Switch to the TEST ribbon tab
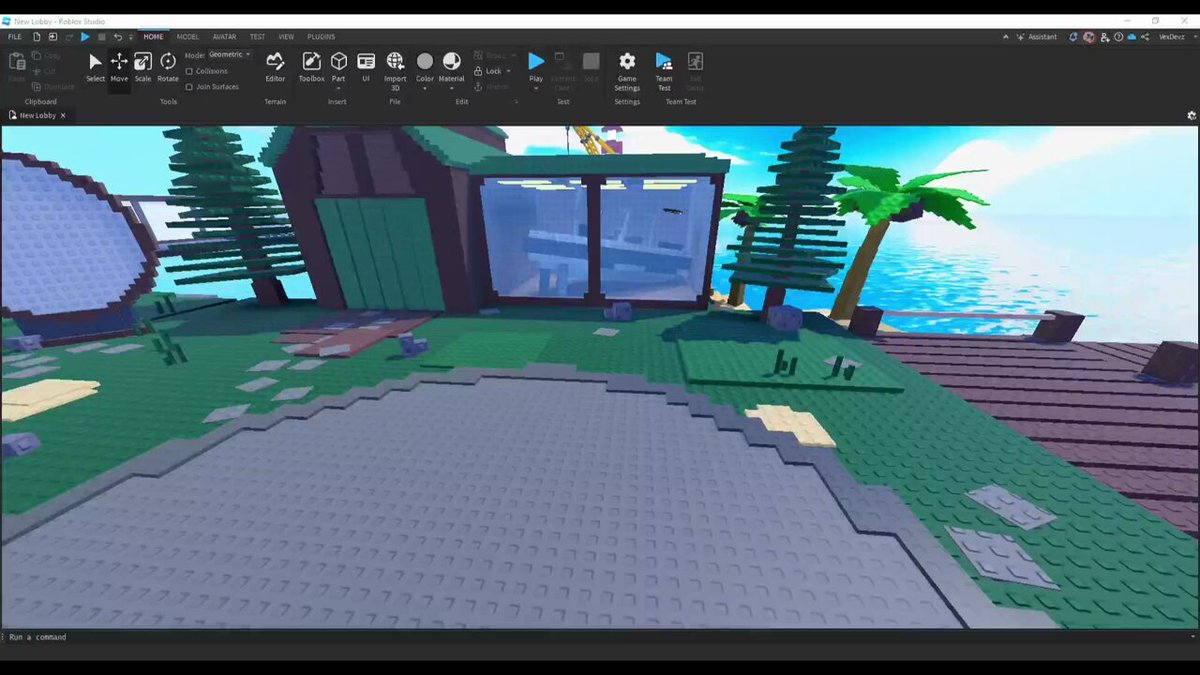 pyautogui.click(x=257, y=37)
